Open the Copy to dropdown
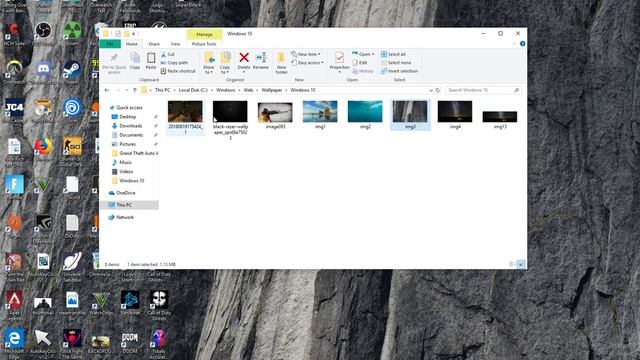 pos(225,63)
